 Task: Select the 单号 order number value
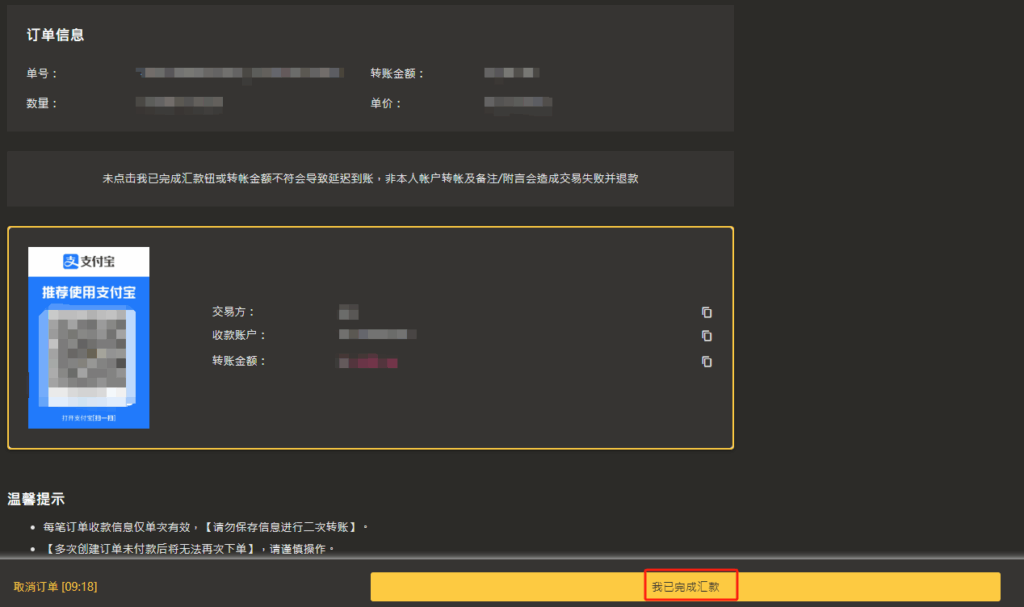(240, 73)
